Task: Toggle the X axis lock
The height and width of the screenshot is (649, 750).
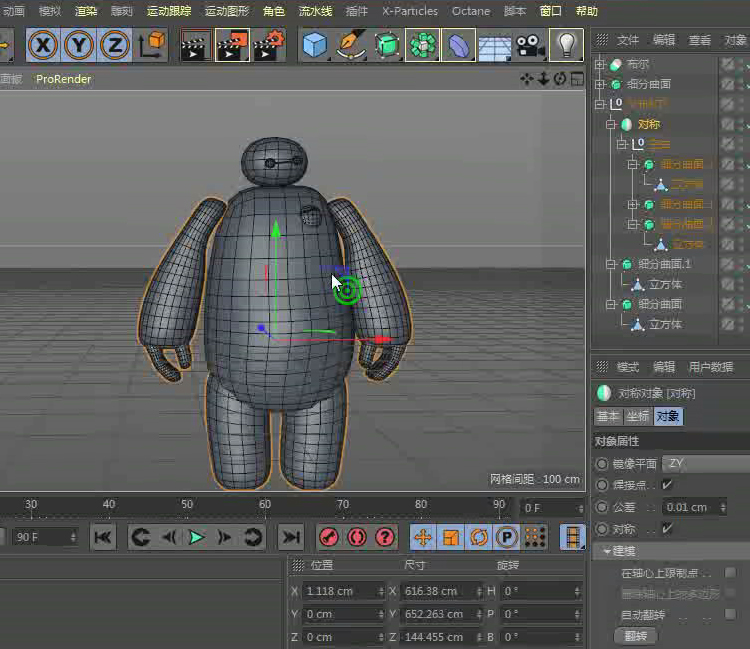Action: [x=43, y=45]
